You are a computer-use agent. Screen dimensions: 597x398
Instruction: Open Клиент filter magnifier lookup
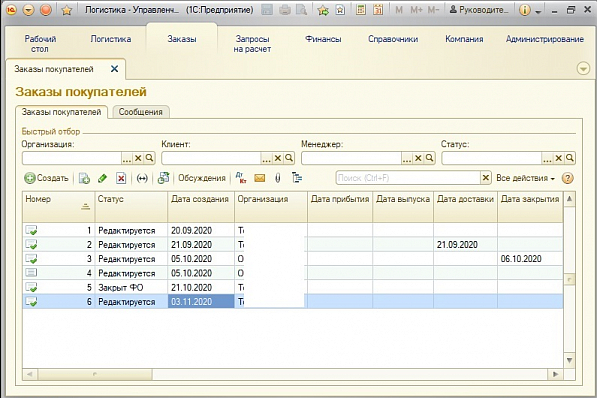(289, 158)
